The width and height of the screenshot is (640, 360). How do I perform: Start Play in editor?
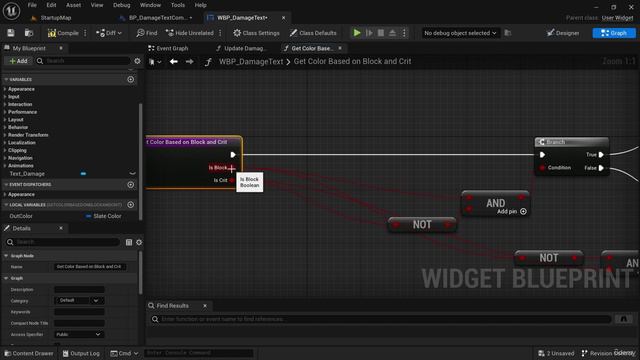click(x=357, y=33)
